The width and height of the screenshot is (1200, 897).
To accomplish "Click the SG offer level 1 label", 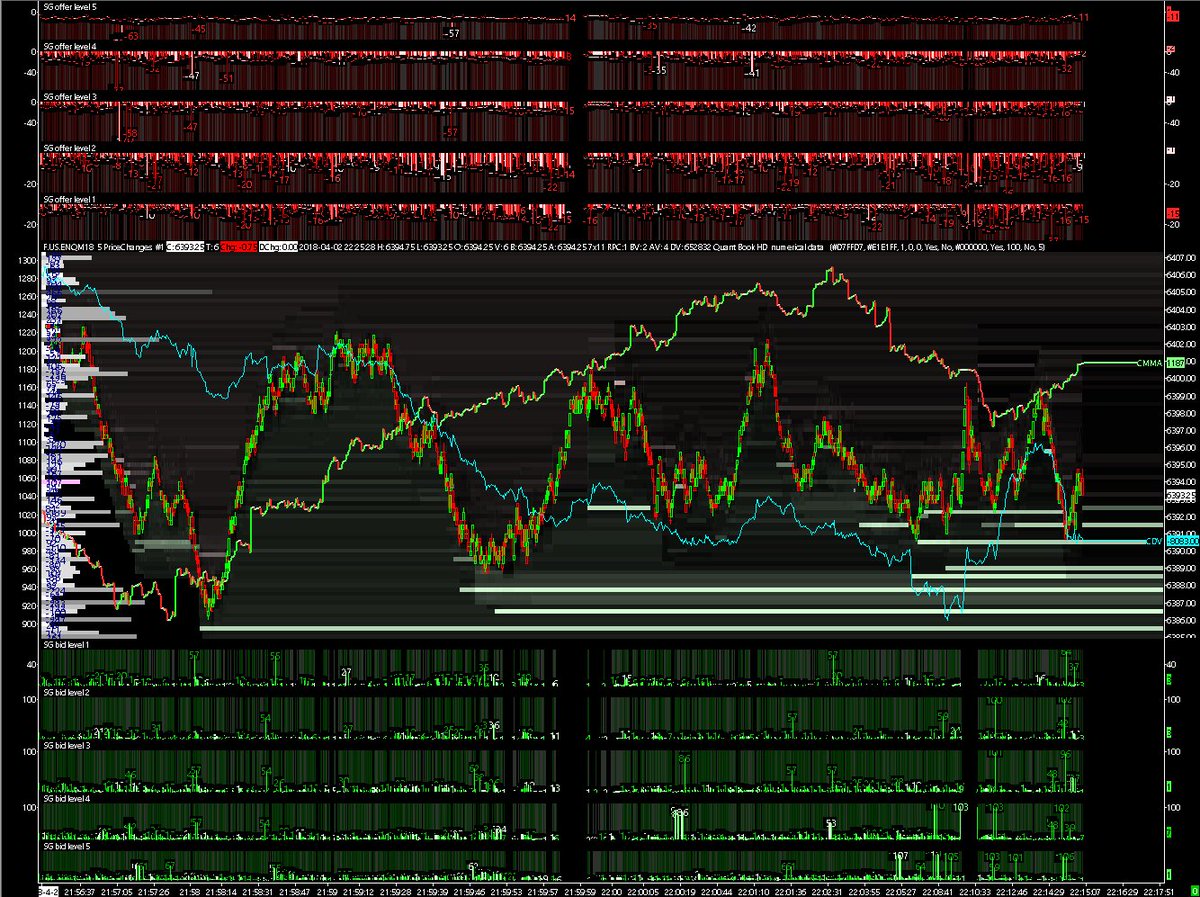I will [x=69, y=199].
